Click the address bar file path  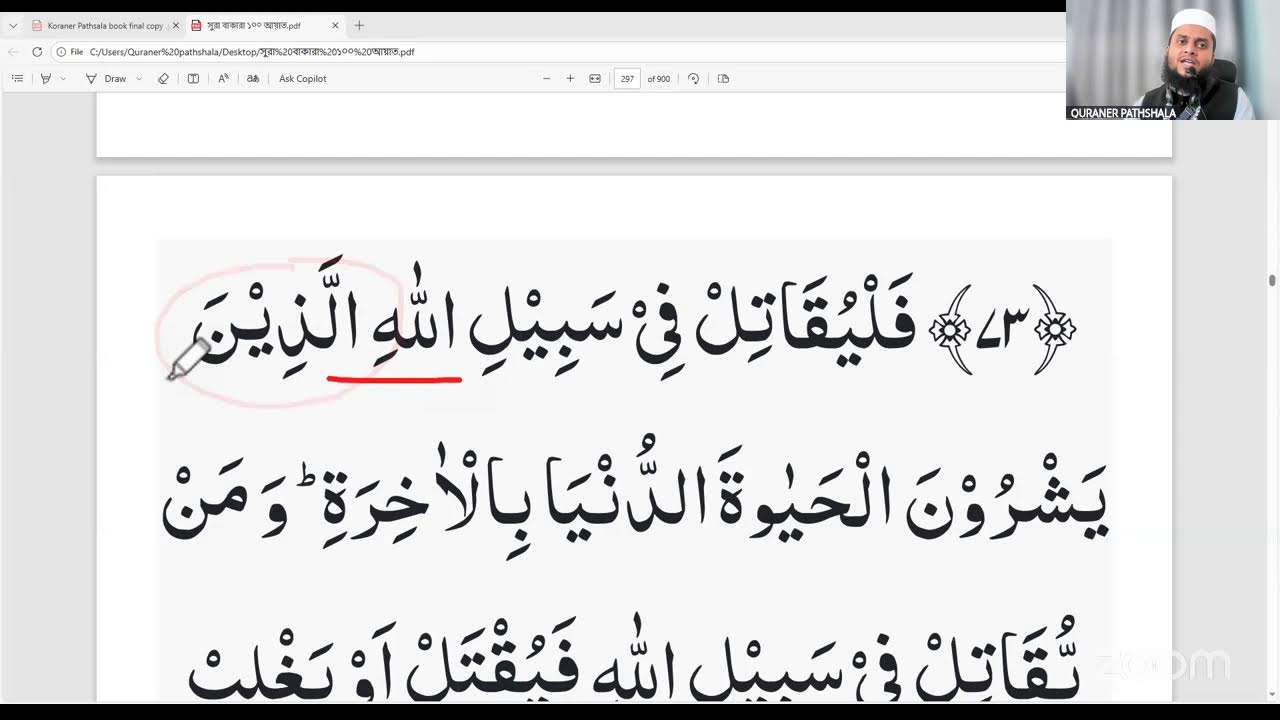252,52
